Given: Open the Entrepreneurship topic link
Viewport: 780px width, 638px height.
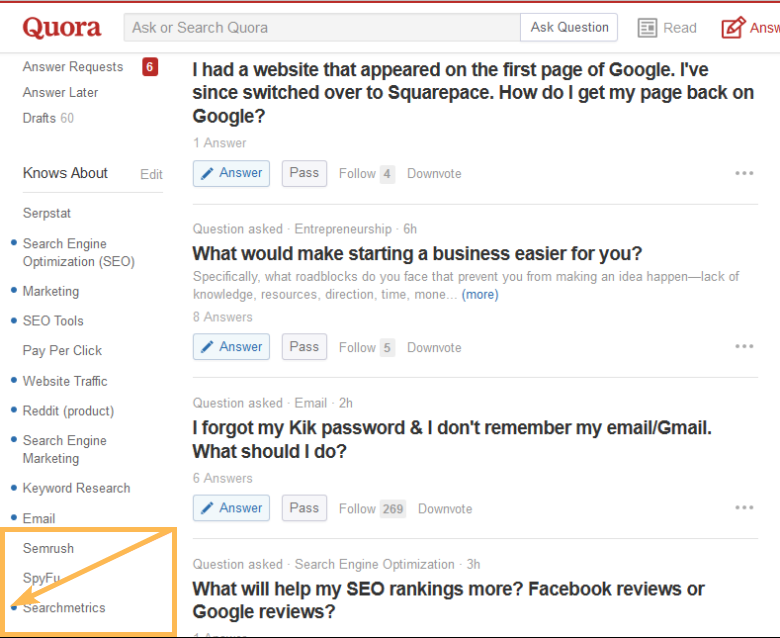Looking at the screenshot, I should (343, 229).
